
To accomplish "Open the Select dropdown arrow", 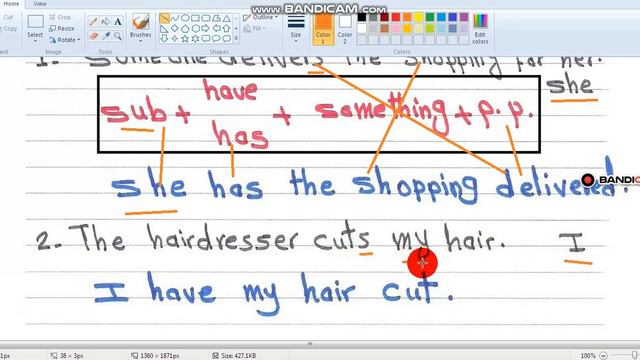I will (x=35, y=41).
